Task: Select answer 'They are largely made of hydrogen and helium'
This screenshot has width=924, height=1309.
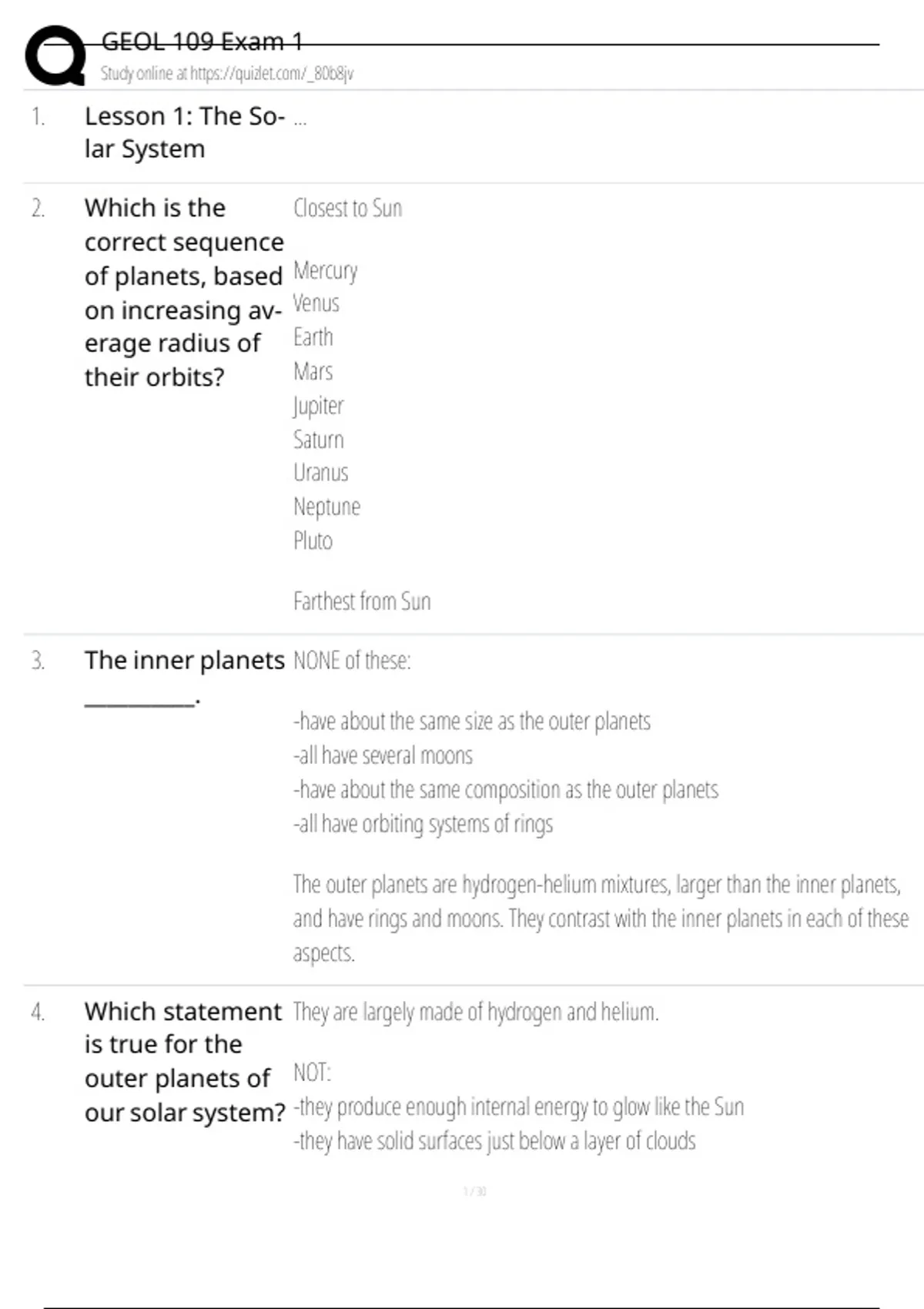Action: coord(475,1012)
